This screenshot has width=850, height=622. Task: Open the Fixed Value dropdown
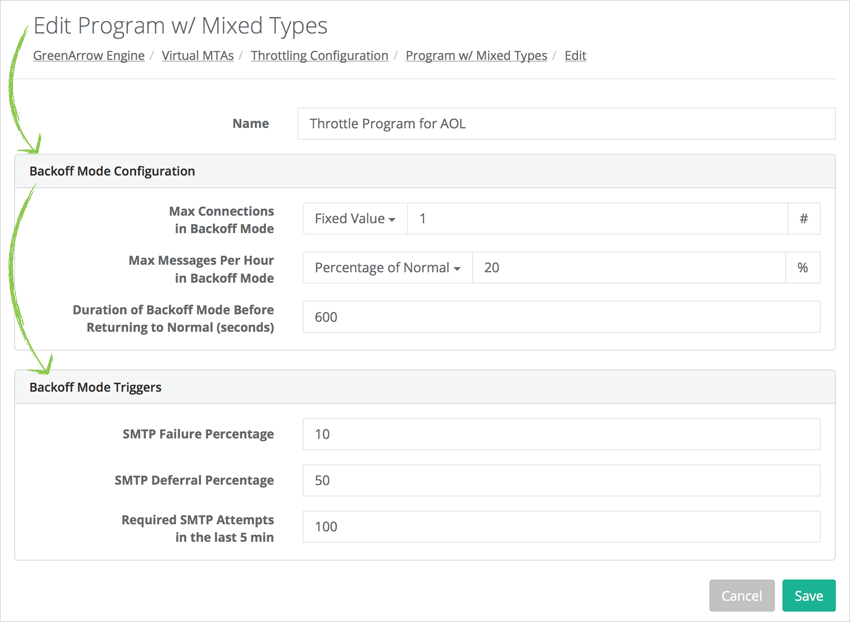click(x=355, y=219)
